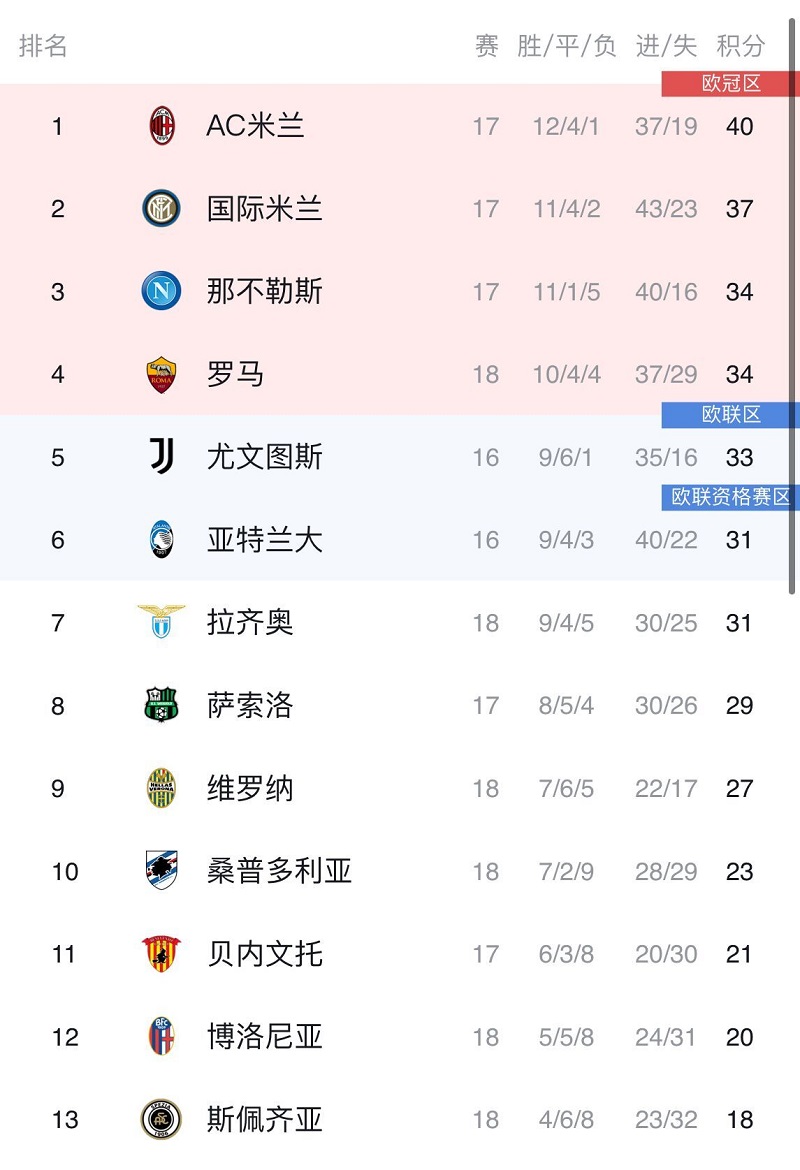
Task: Click the Sampdoria shield logo
Action: [x=161, y=870]
